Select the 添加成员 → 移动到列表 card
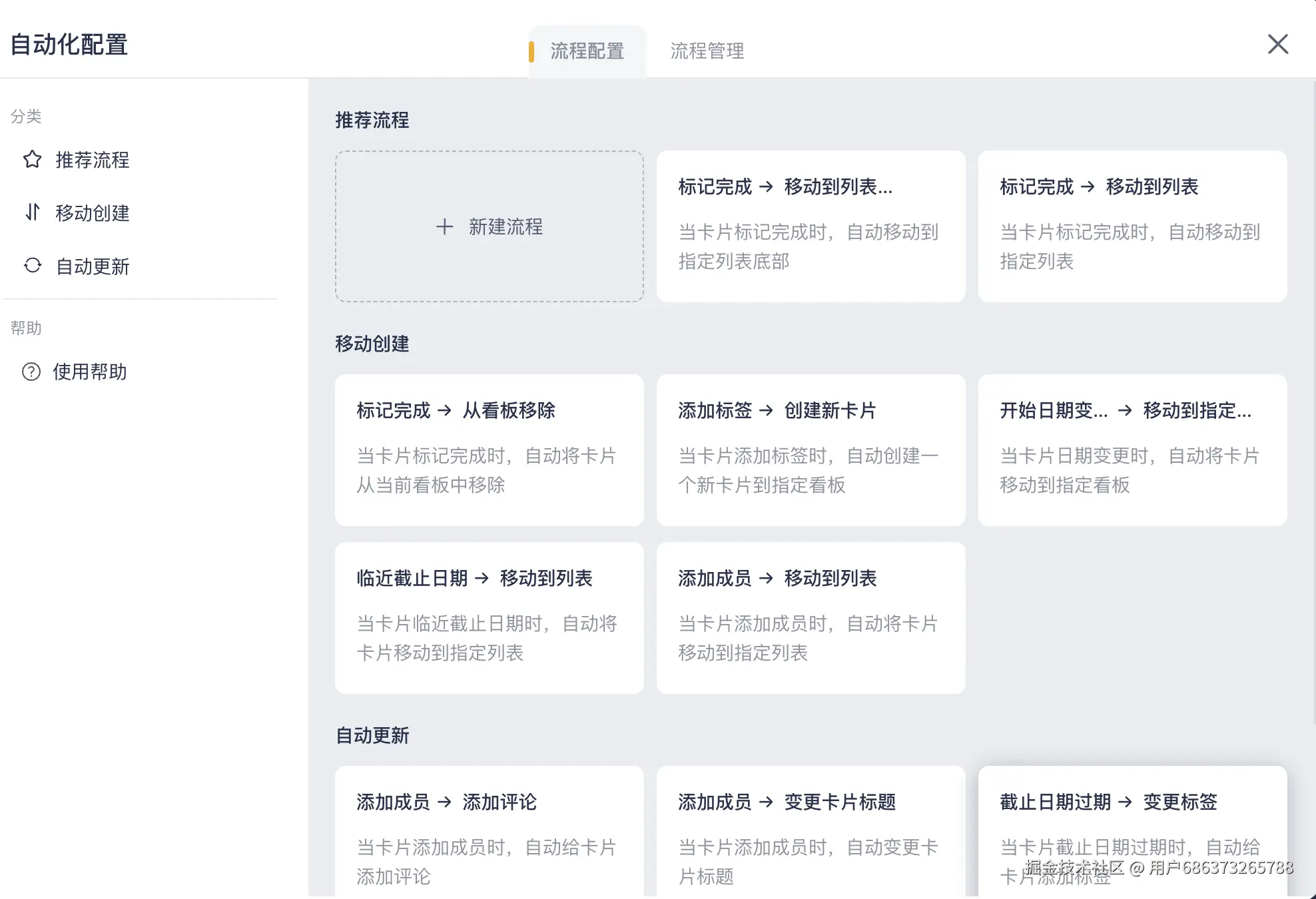 tap(811, 617)
